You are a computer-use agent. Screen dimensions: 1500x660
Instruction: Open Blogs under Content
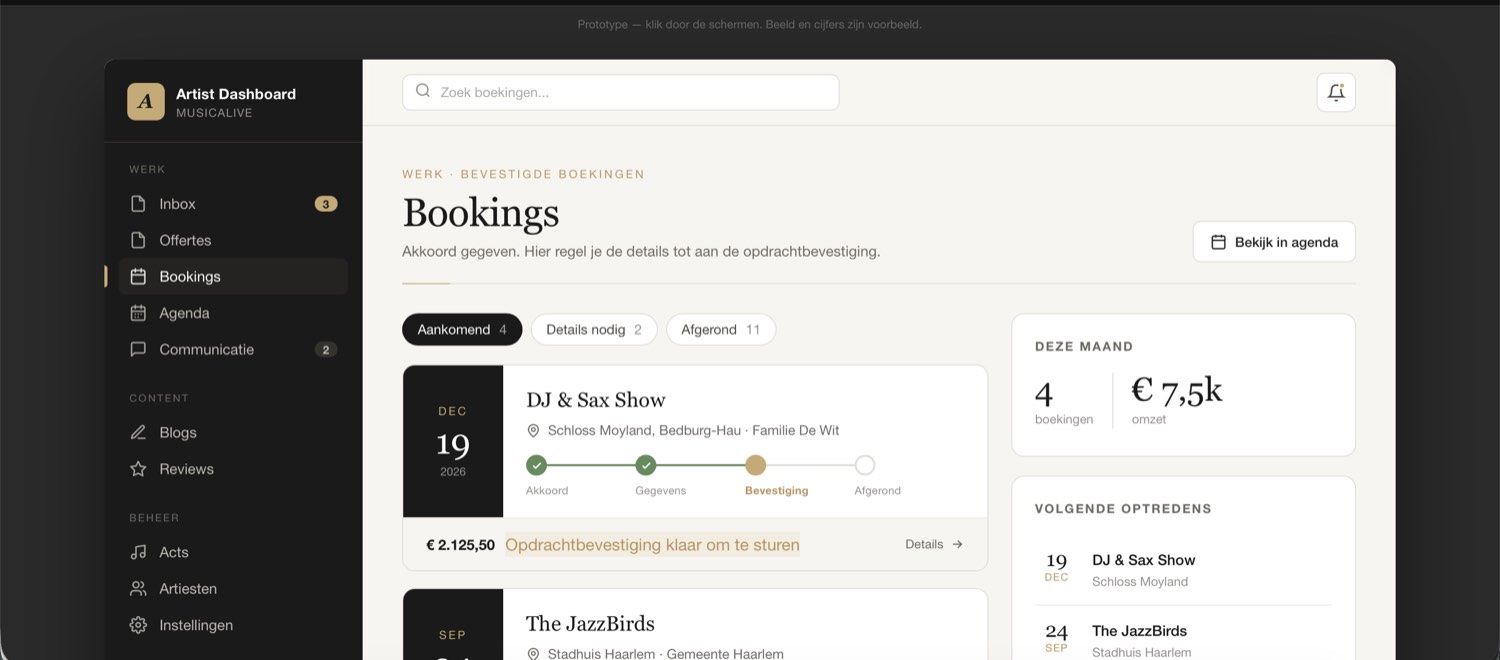click(233, 433)
